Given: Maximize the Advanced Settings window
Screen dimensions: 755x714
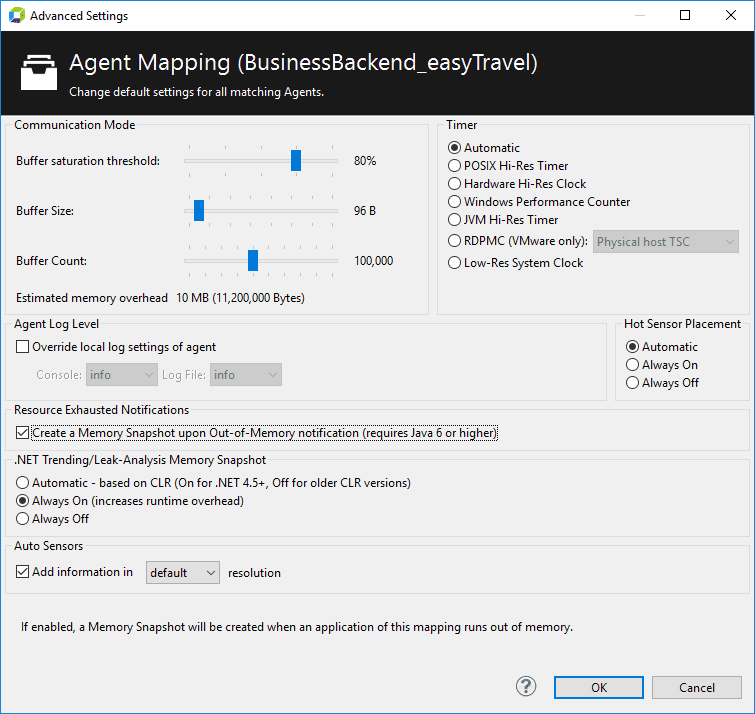Looking at the screenshot, I should tap(685, 15).
